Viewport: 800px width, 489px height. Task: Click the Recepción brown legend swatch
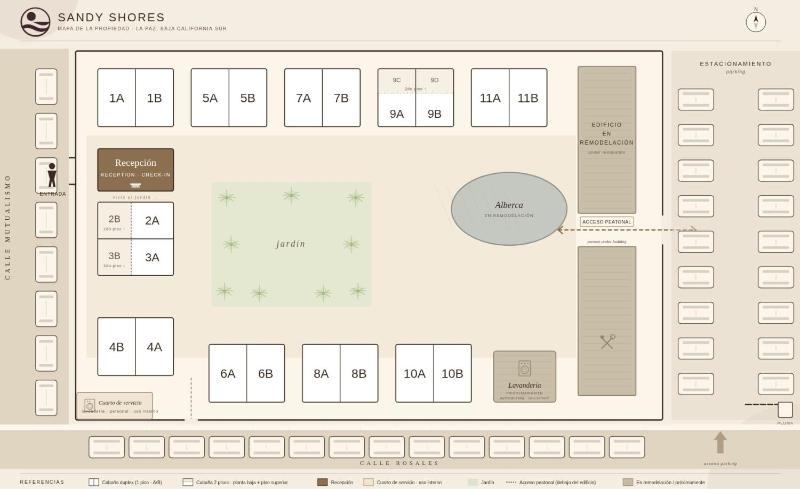click(x=322, y=482)
